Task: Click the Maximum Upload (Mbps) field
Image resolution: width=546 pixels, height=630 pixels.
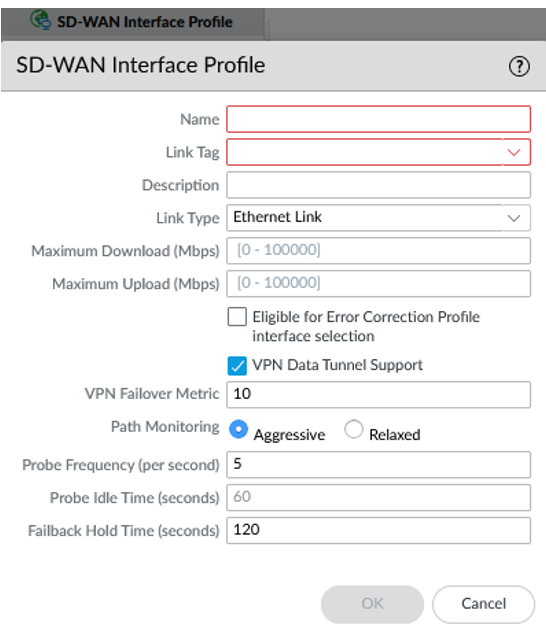Action: 378,284
